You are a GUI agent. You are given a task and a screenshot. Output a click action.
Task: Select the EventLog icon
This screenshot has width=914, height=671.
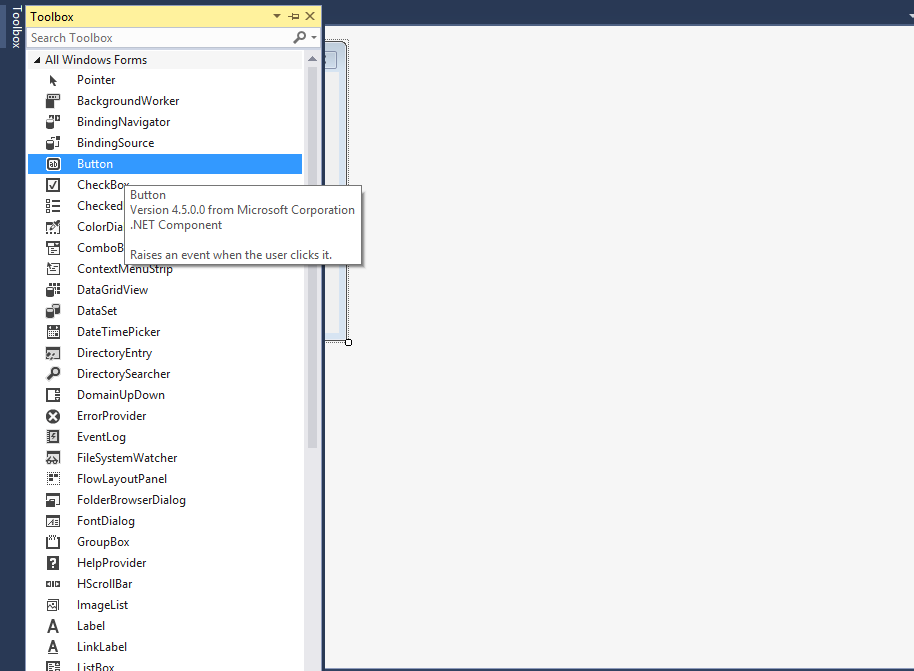click(53, 437)
